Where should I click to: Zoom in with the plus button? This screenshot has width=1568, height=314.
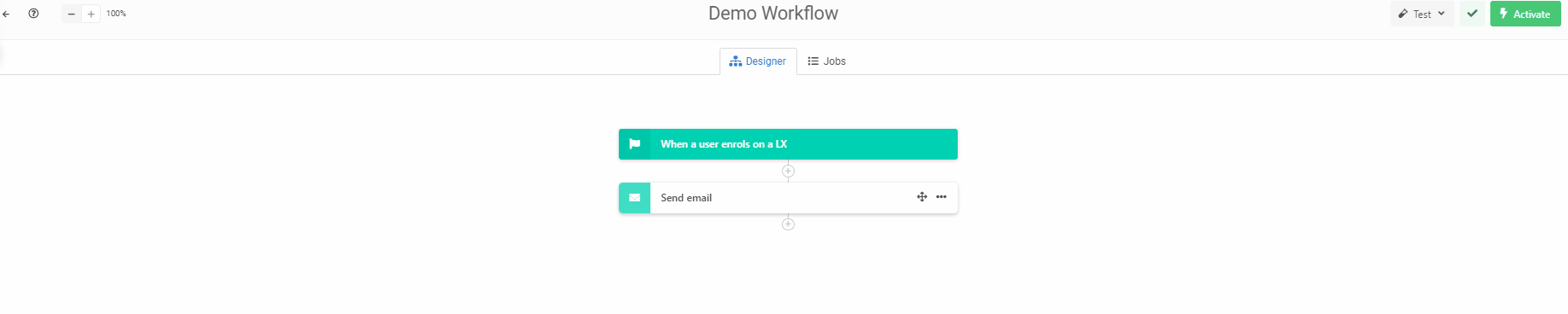pyautogui.click(x=90, y=14)
